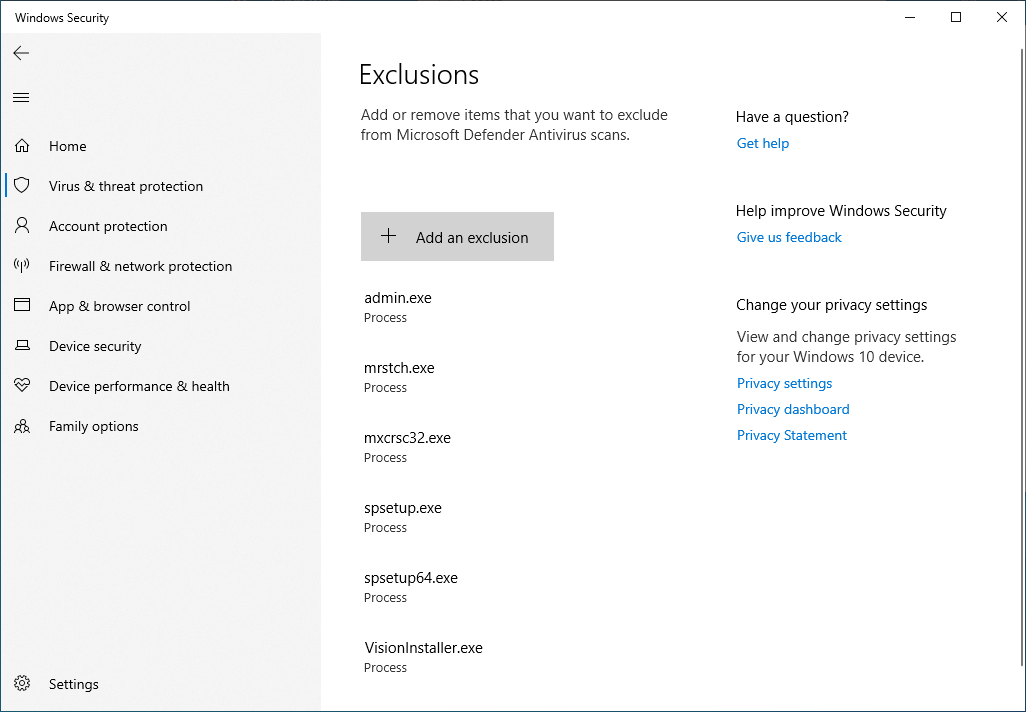The image size is (1026, 712).
Task: Open the Privacy settings link
Action: pos(785,383)
